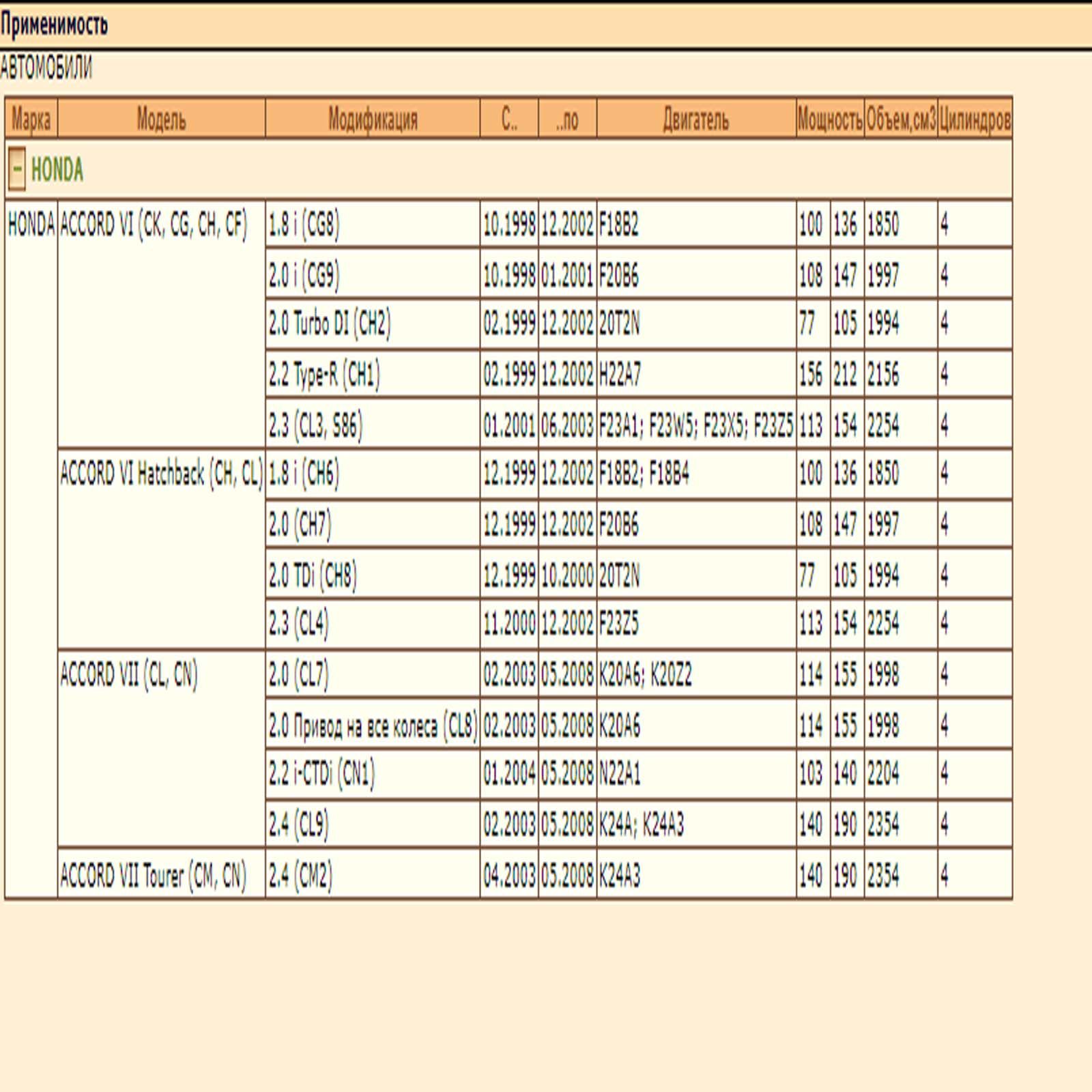Select displacement 2204 in i-CTDi row

[x=883, y=773]
